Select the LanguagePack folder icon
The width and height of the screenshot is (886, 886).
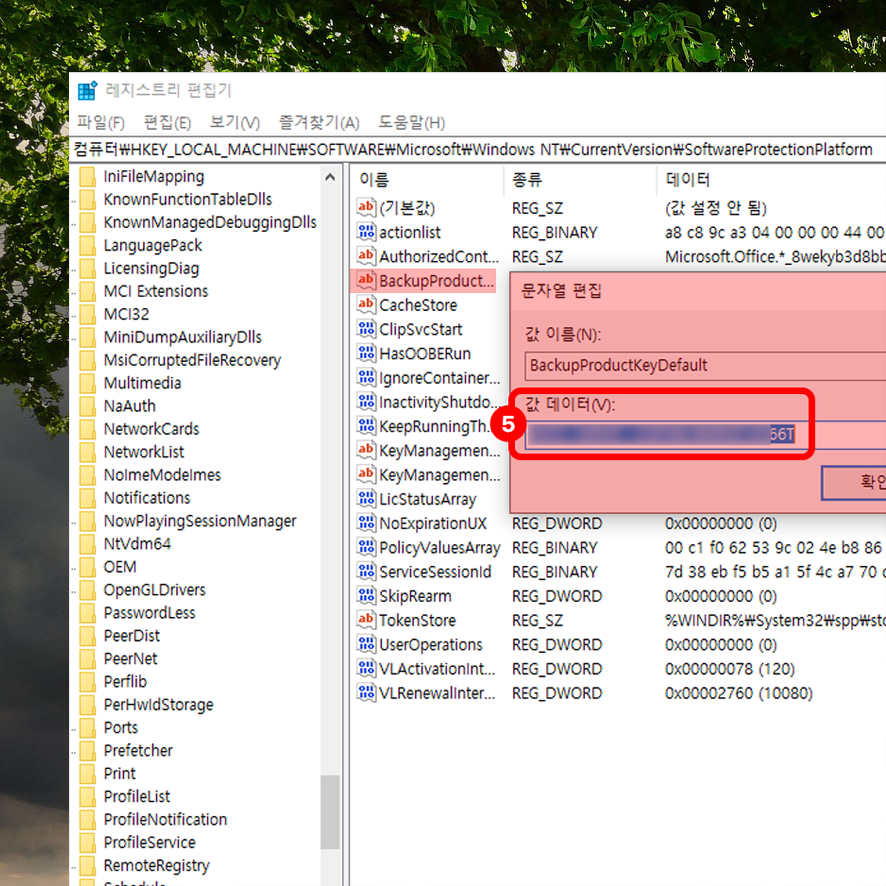[x=88, y=245]
